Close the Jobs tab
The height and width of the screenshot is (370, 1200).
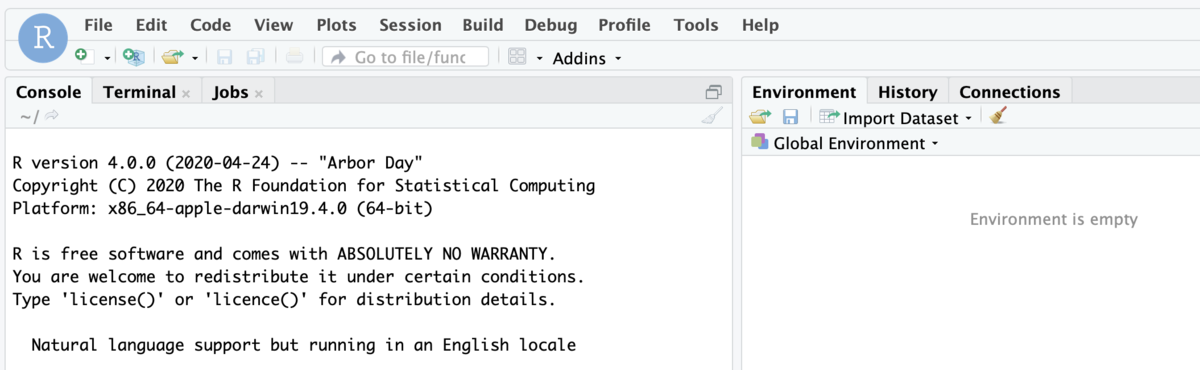[x=258, y=93]
